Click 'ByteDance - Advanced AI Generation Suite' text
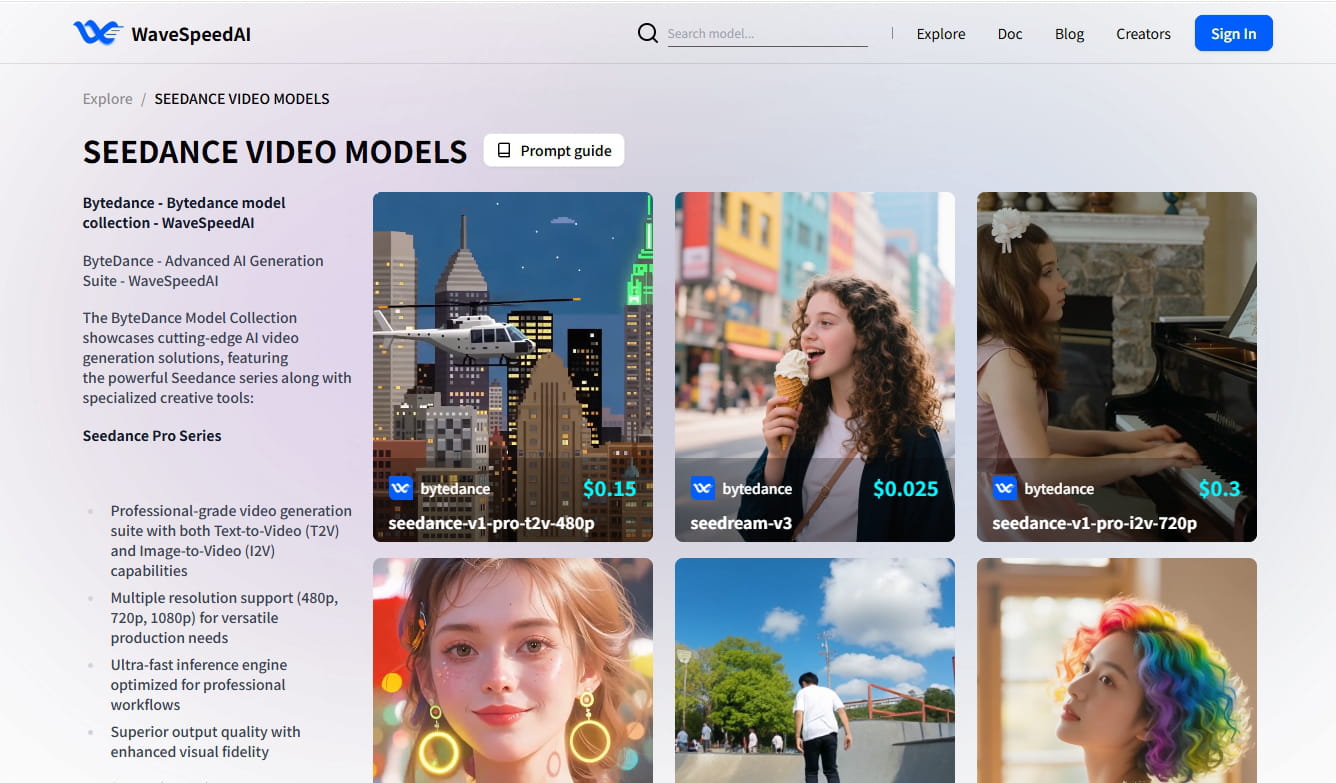Image resolution: width=1336 pixels, height=783 pixels. 203,271
